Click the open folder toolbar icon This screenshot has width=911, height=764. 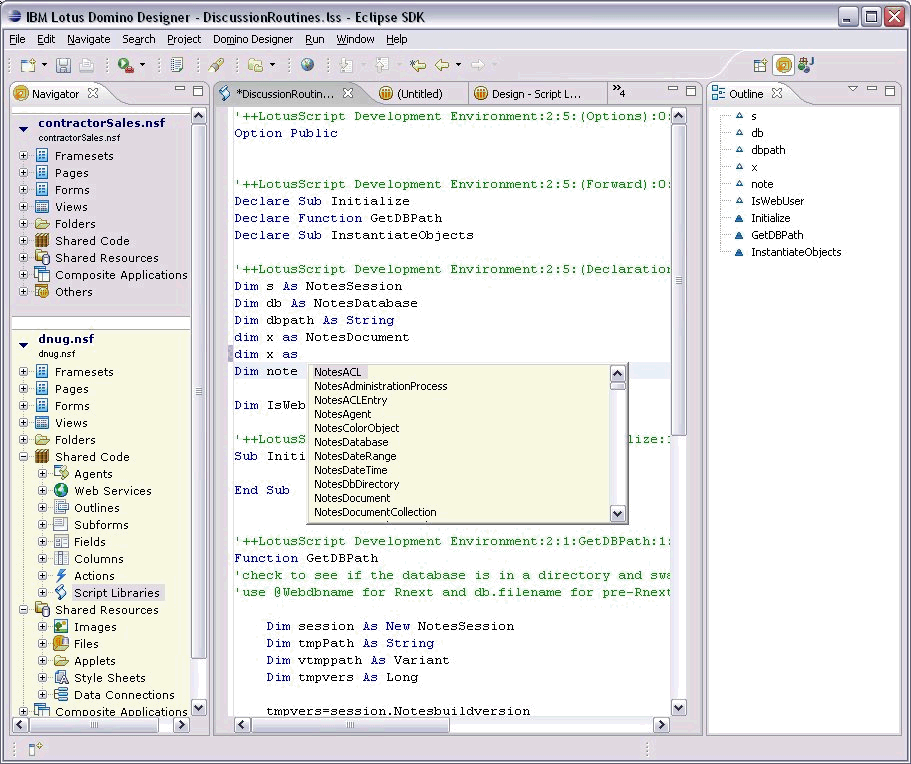(256, 65)
